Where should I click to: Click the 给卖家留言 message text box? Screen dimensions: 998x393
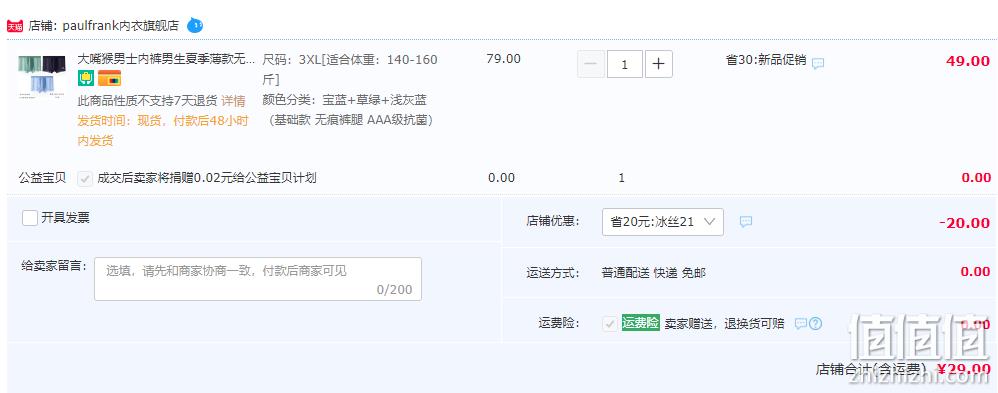click(x=258, y=279)
